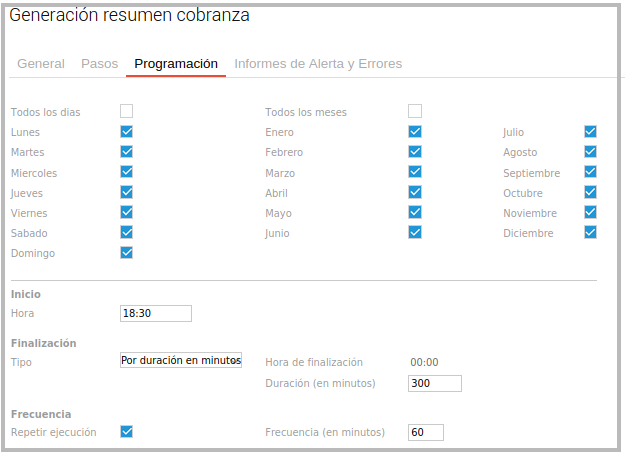The width and height of the screenshot is (625, 455).
Task: Uncheck the Junio checkbox
Action: click(x=415, y=232)
